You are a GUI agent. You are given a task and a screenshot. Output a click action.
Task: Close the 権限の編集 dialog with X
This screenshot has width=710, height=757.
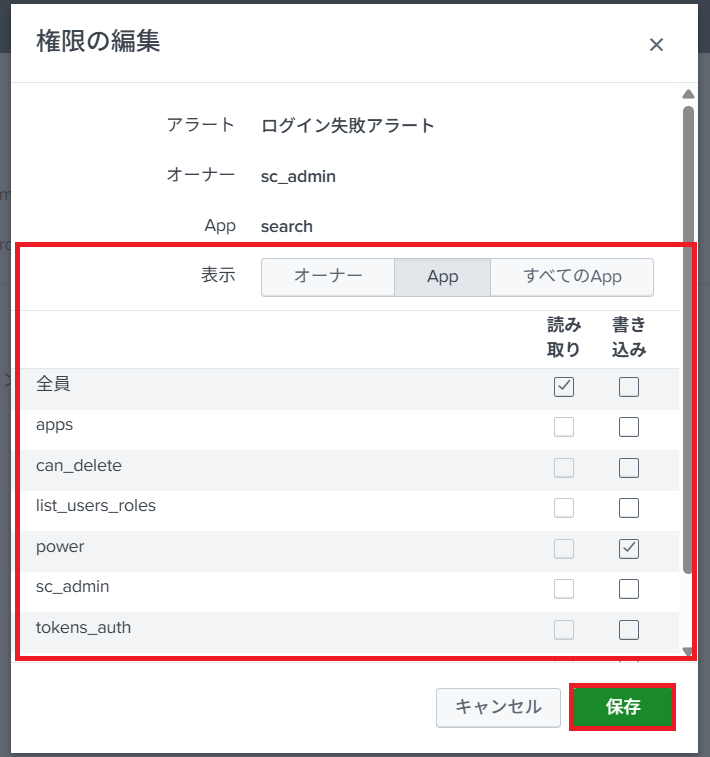(656, 44)
